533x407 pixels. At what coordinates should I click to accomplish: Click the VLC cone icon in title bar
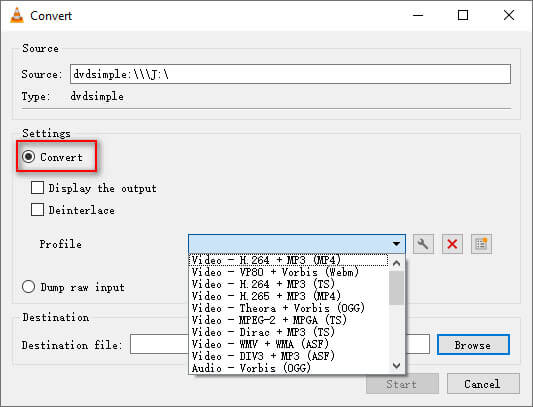pos(17,15)
